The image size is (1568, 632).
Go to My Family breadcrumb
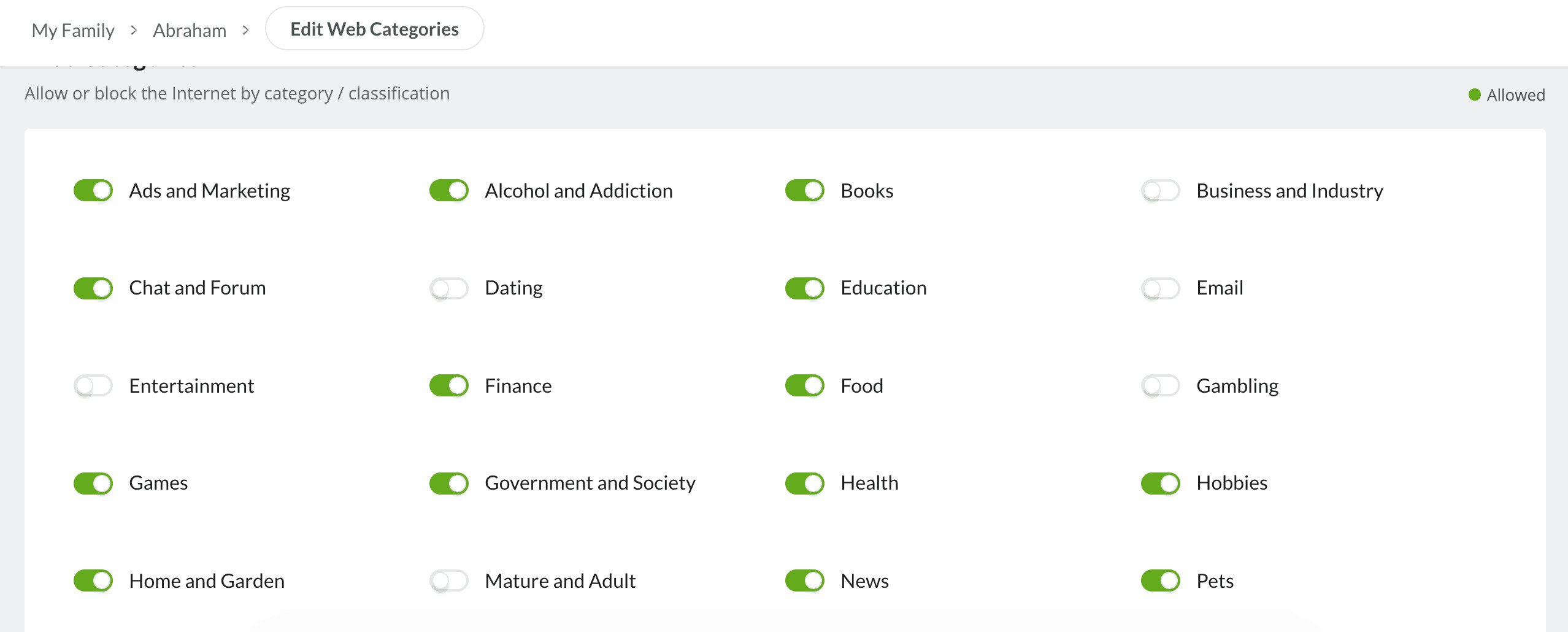[73, 30]
